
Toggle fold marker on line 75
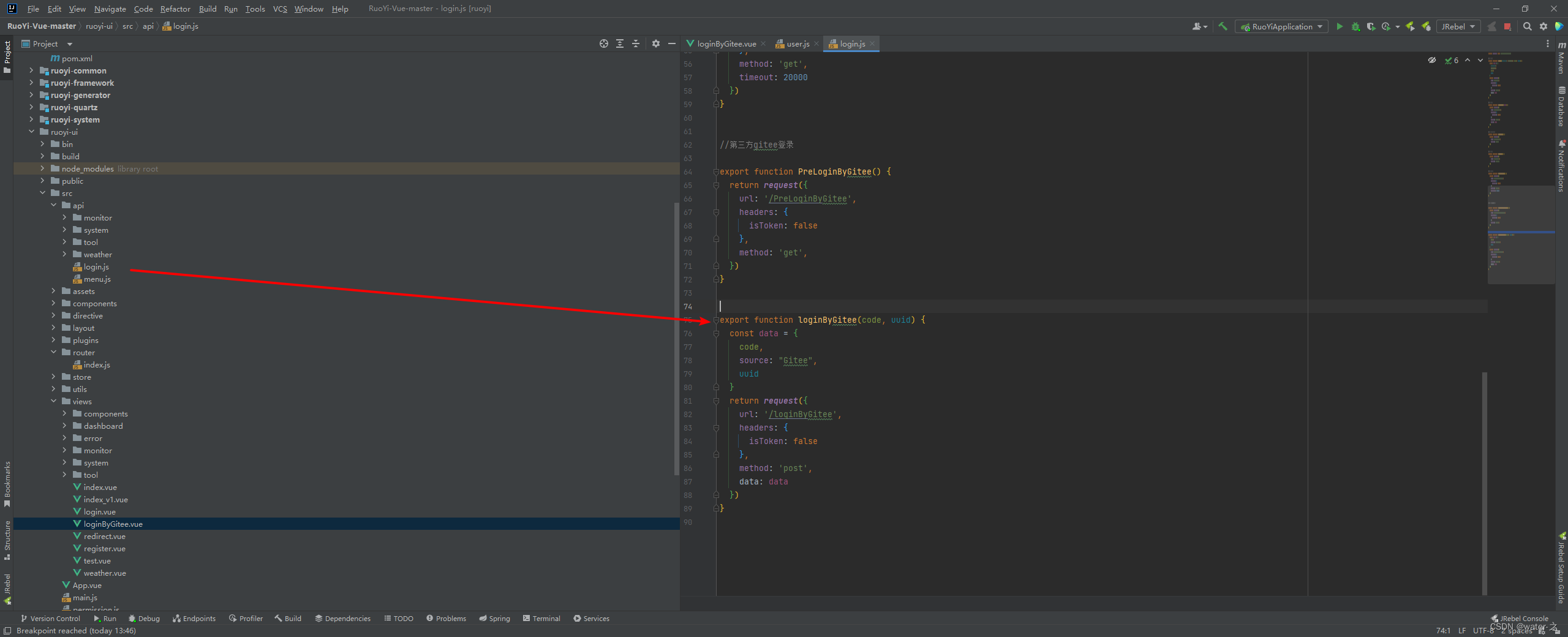coord(716,320)
